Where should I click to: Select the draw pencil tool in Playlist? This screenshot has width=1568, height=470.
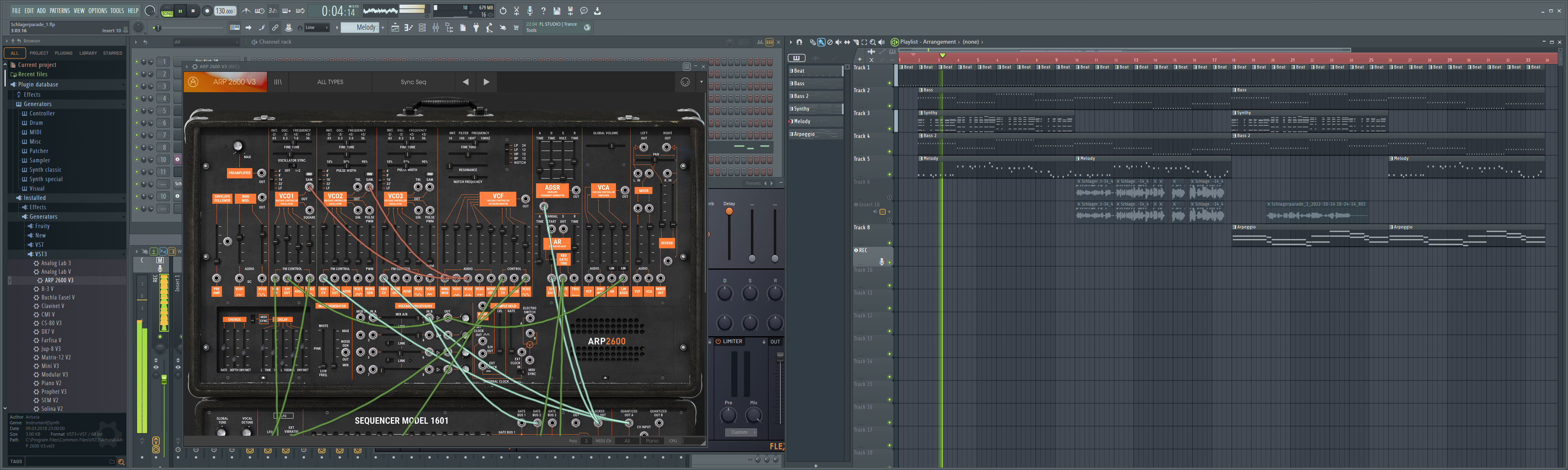click(x=813, y=42)
